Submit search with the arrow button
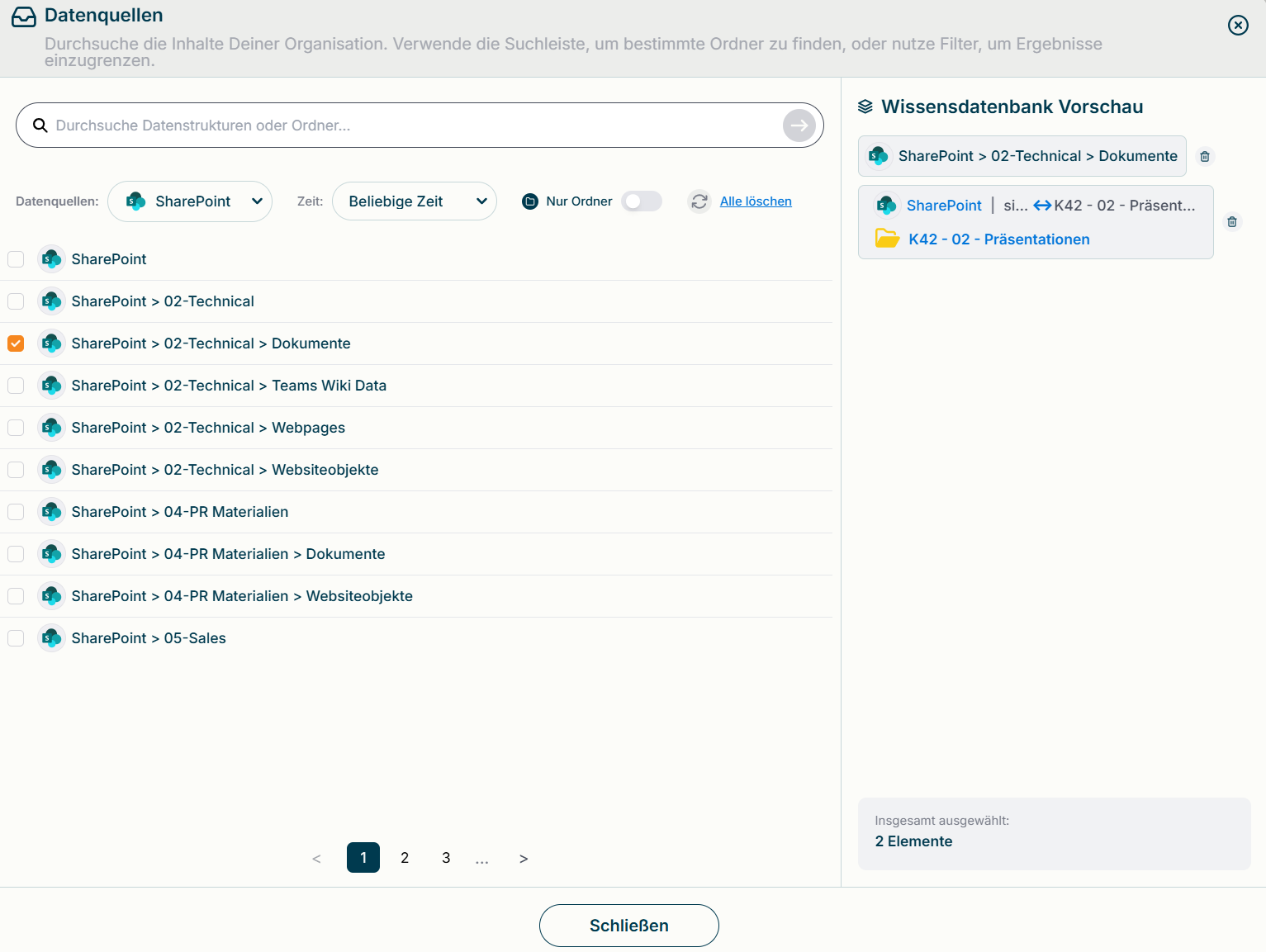1266x952 pixels. coord(799,126)
